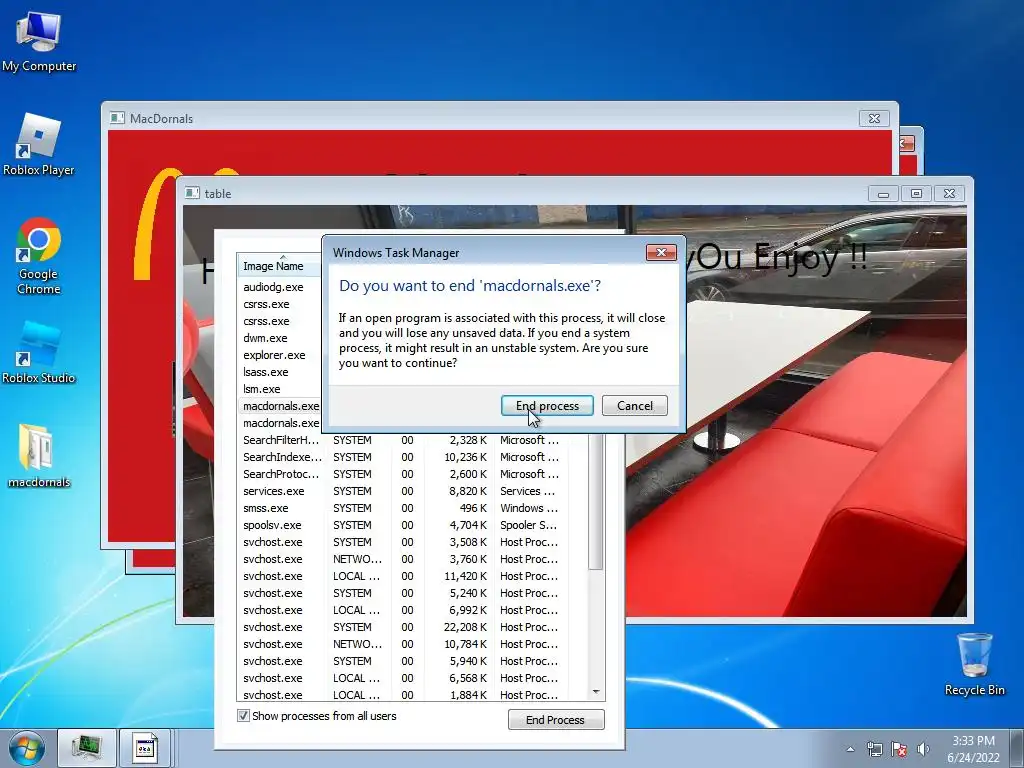
Task: Select the SearchProtoc... process row
Action: pos(411,474)
